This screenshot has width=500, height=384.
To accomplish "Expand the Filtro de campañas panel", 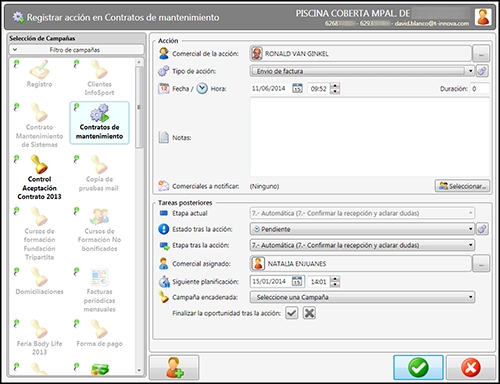I will 77,50.
